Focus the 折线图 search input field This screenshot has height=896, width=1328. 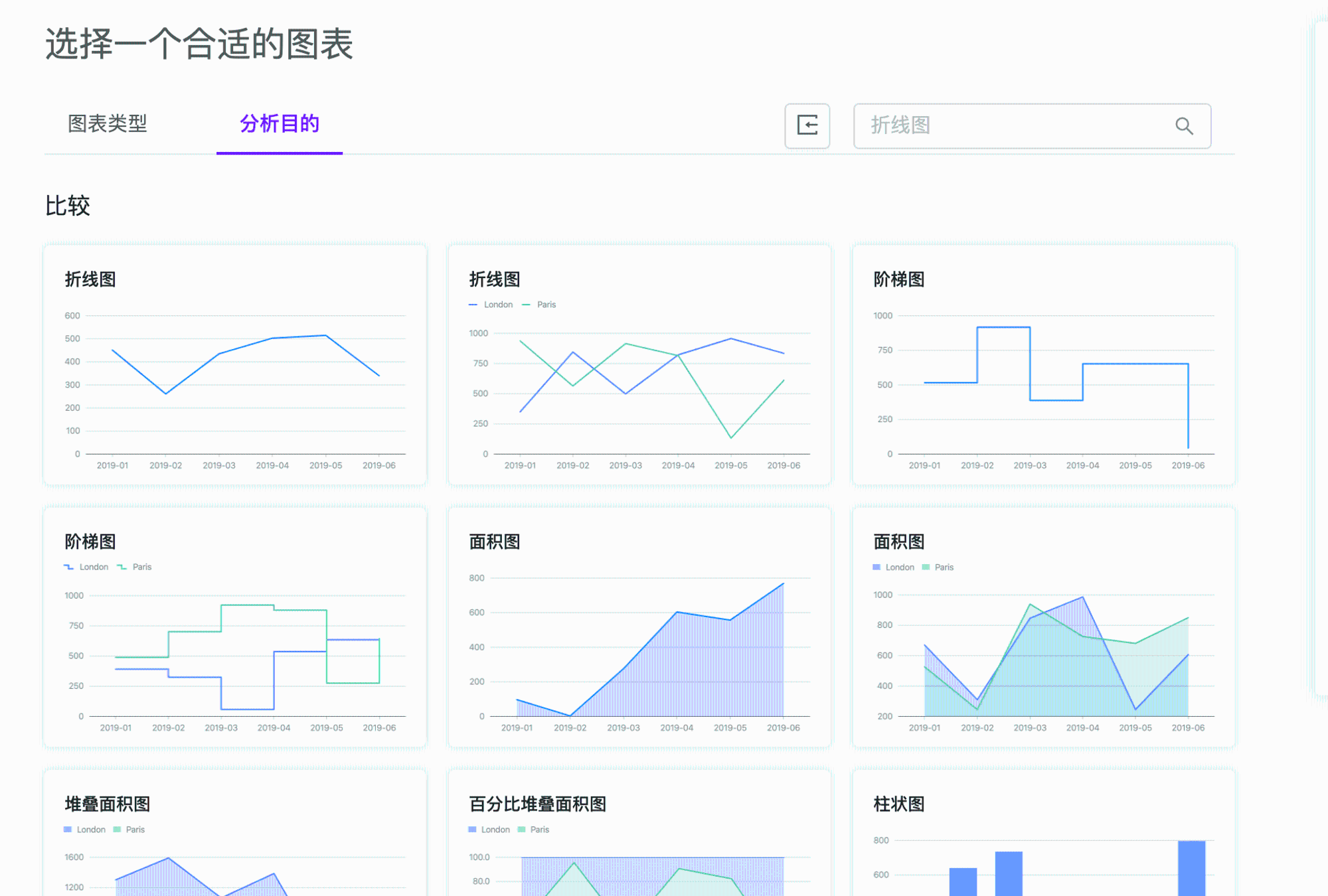click(x=1032, y=125)
